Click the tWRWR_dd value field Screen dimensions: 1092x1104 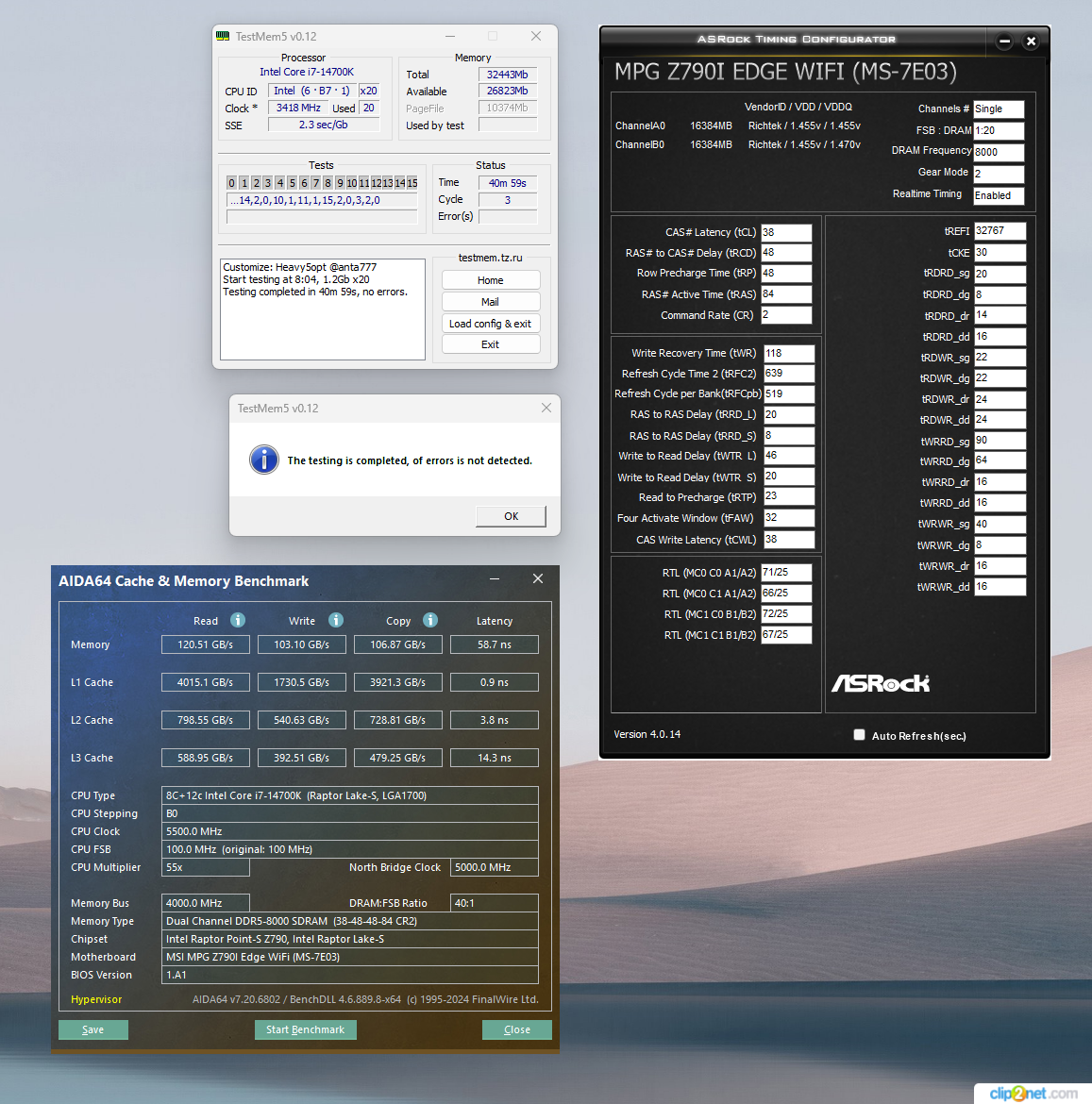[1000, 587]
